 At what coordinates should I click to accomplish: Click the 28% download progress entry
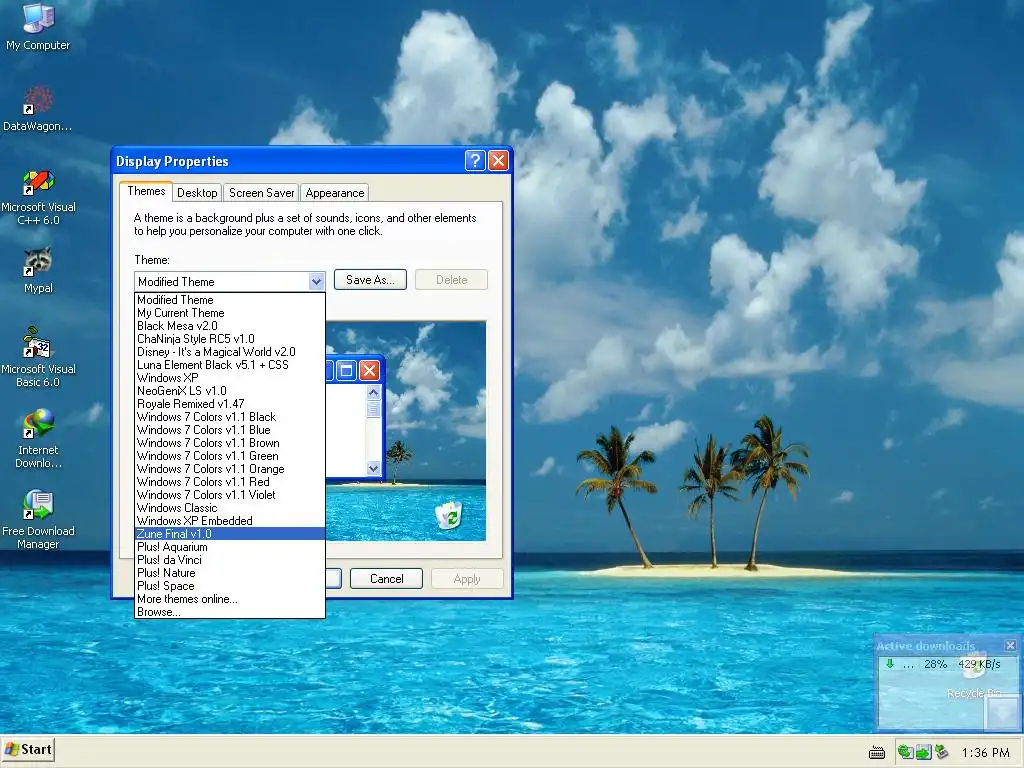pyautogui.click(x=935, y=664)
